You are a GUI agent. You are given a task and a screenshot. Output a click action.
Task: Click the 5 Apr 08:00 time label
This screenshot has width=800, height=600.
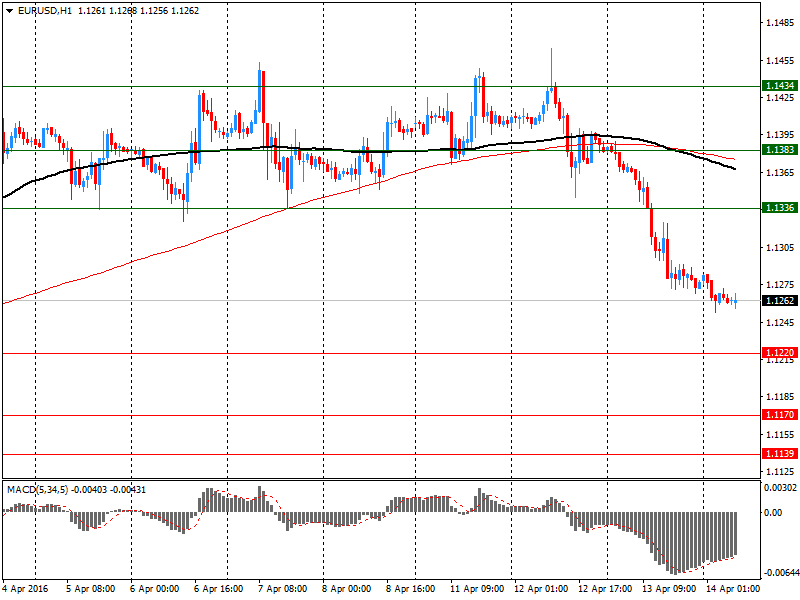coord(91,589)
